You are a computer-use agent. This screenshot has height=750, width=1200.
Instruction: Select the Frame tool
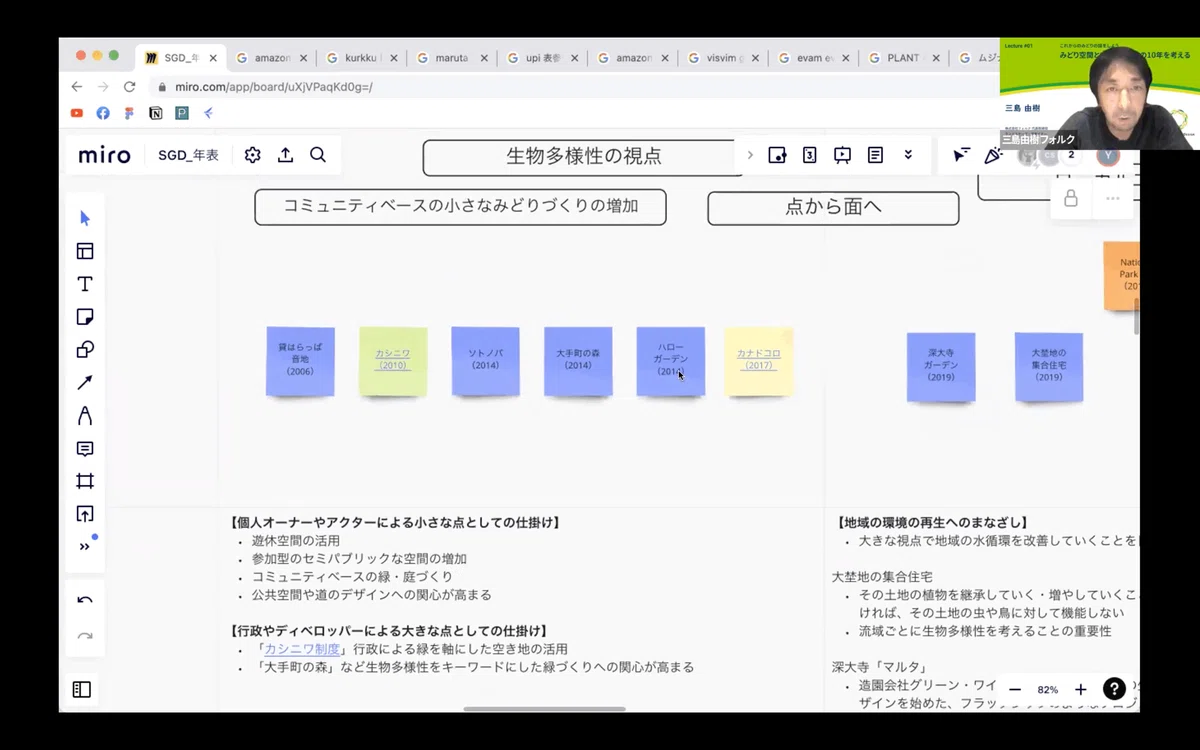tap(85, 481)
